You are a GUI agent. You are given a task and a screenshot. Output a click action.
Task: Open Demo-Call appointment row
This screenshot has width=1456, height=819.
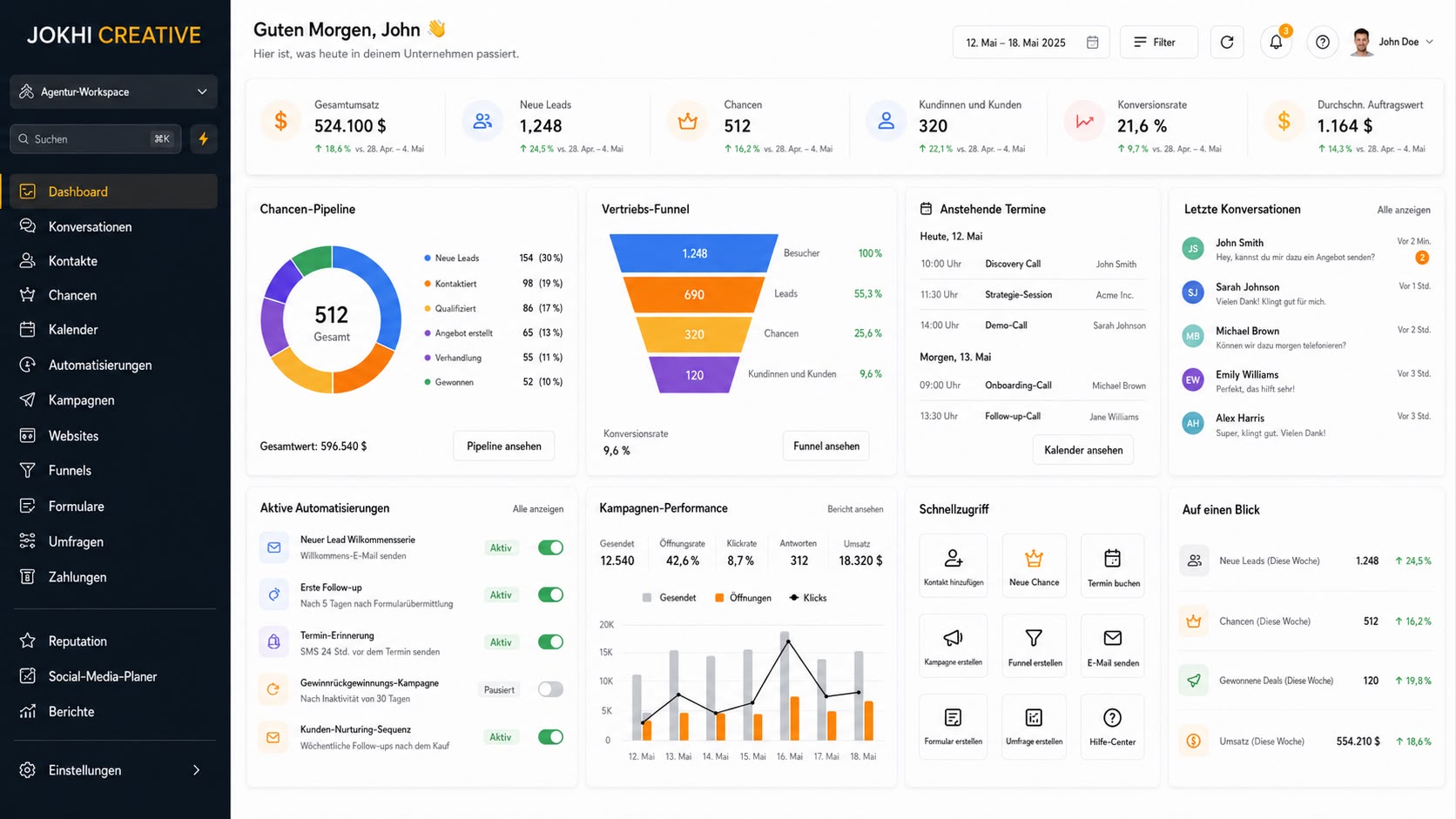coord(1033,326)
